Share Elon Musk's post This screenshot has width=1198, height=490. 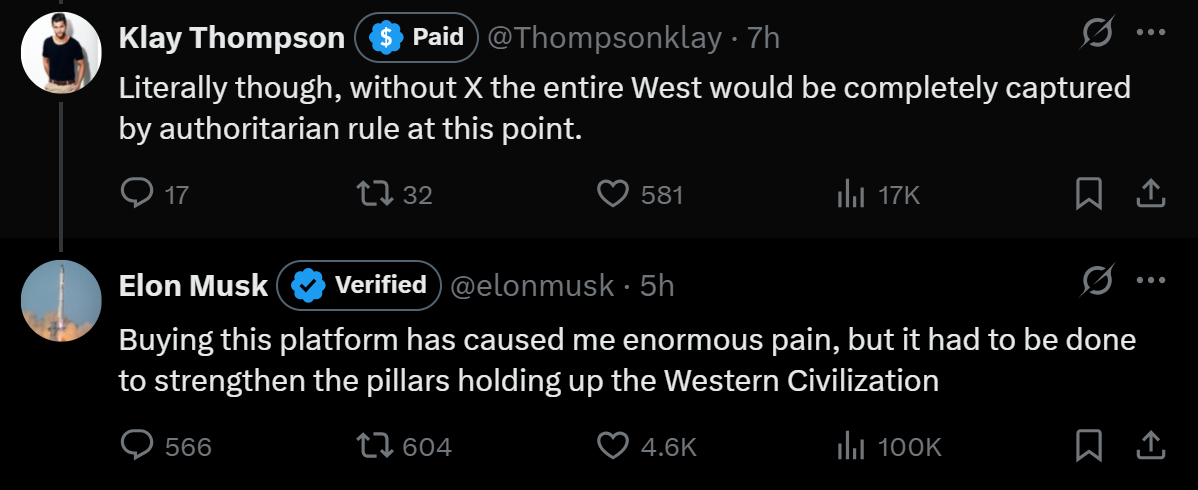pyautogui.click(x=1150, y=445)
